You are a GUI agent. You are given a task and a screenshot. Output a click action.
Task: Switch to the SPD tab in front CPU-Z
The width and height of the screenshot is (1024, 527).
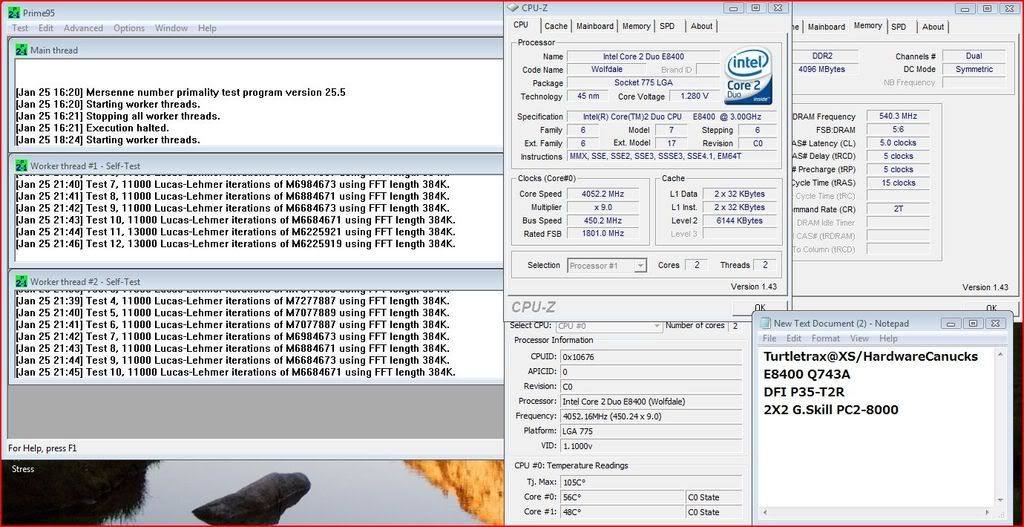(x=667, y=26)
